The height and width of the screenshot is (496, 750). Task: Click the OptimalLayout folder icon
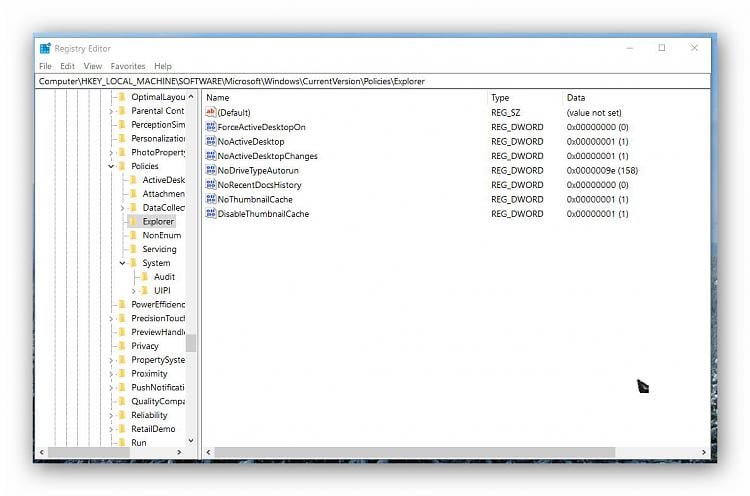click(x=122, y=97)
